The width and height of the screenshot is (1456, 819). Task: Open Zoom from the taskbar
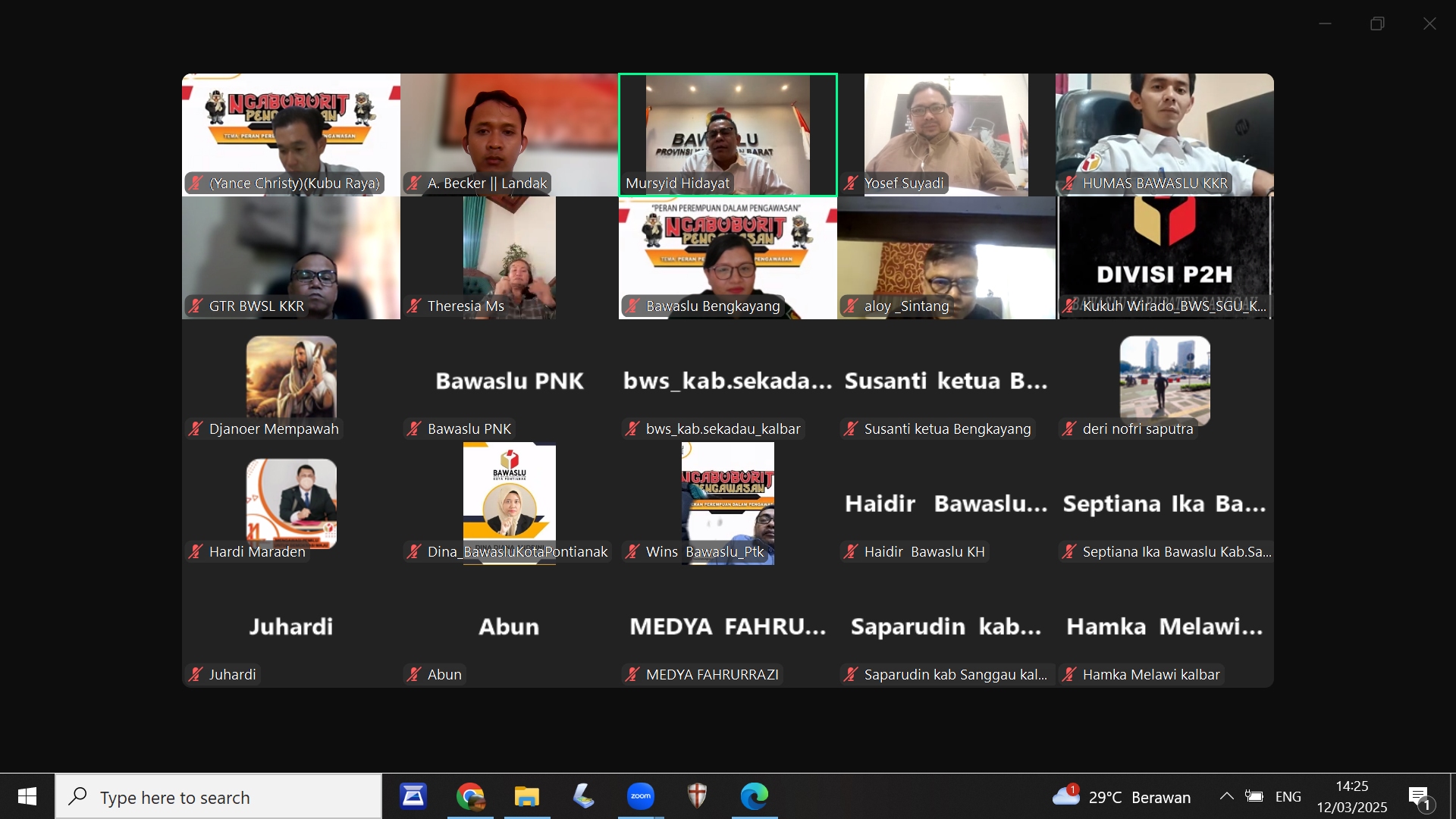[x=641, y=797]
